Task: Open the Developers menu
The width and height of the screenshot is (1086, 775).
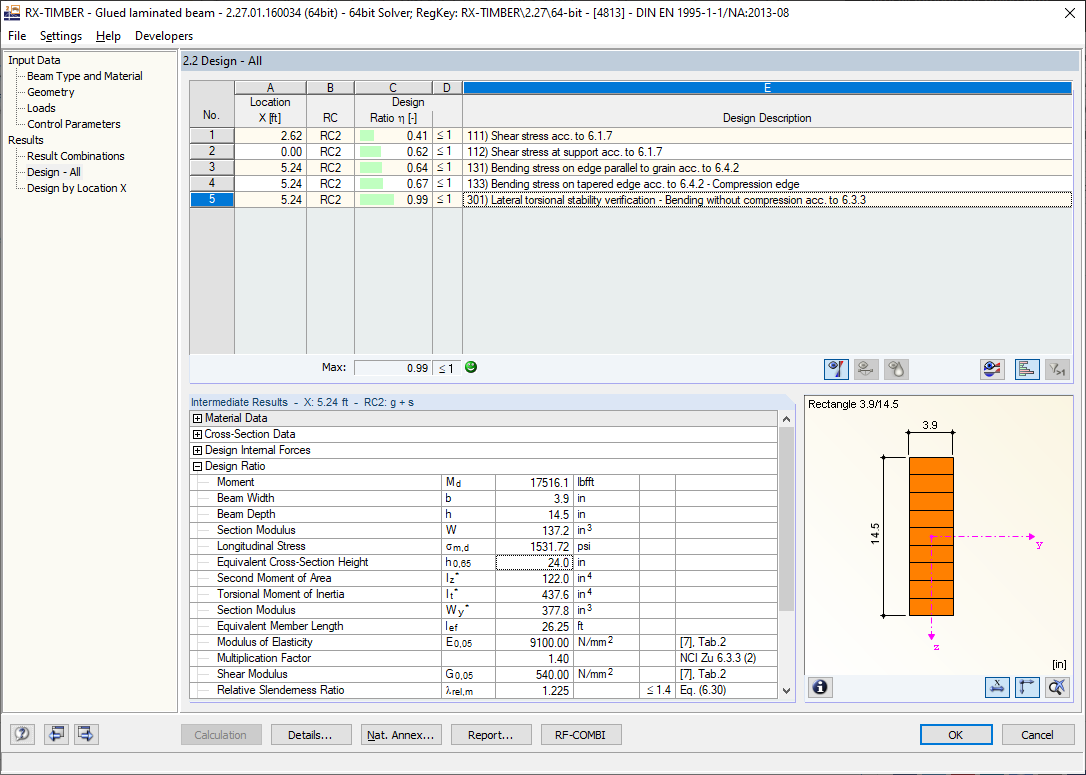Action: coord(163,36)
